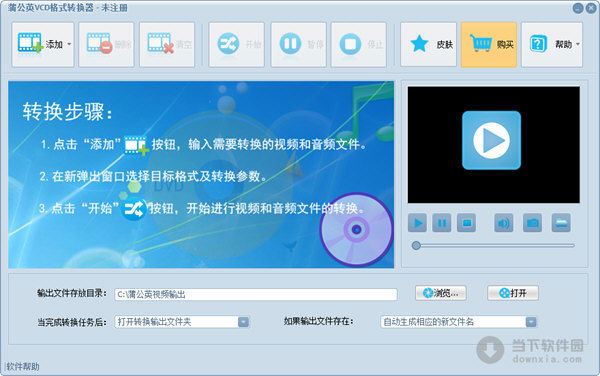Play video with preview play button
The width and height of the screenshot is (600, 376).
click(417, 223)
